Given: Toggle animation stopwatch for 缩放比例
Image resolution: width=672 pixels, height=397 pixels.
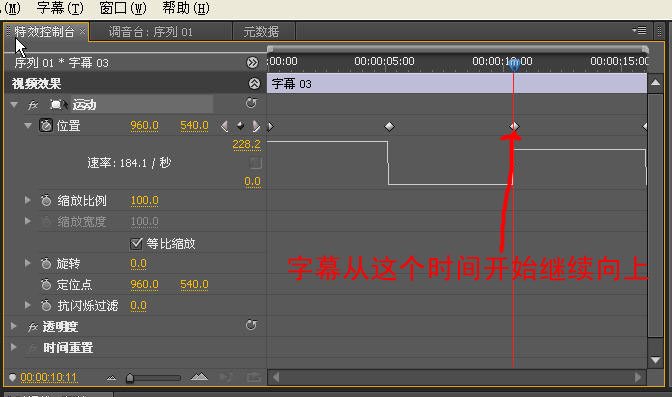Looking at the screenshot, I should pos(46,201).
